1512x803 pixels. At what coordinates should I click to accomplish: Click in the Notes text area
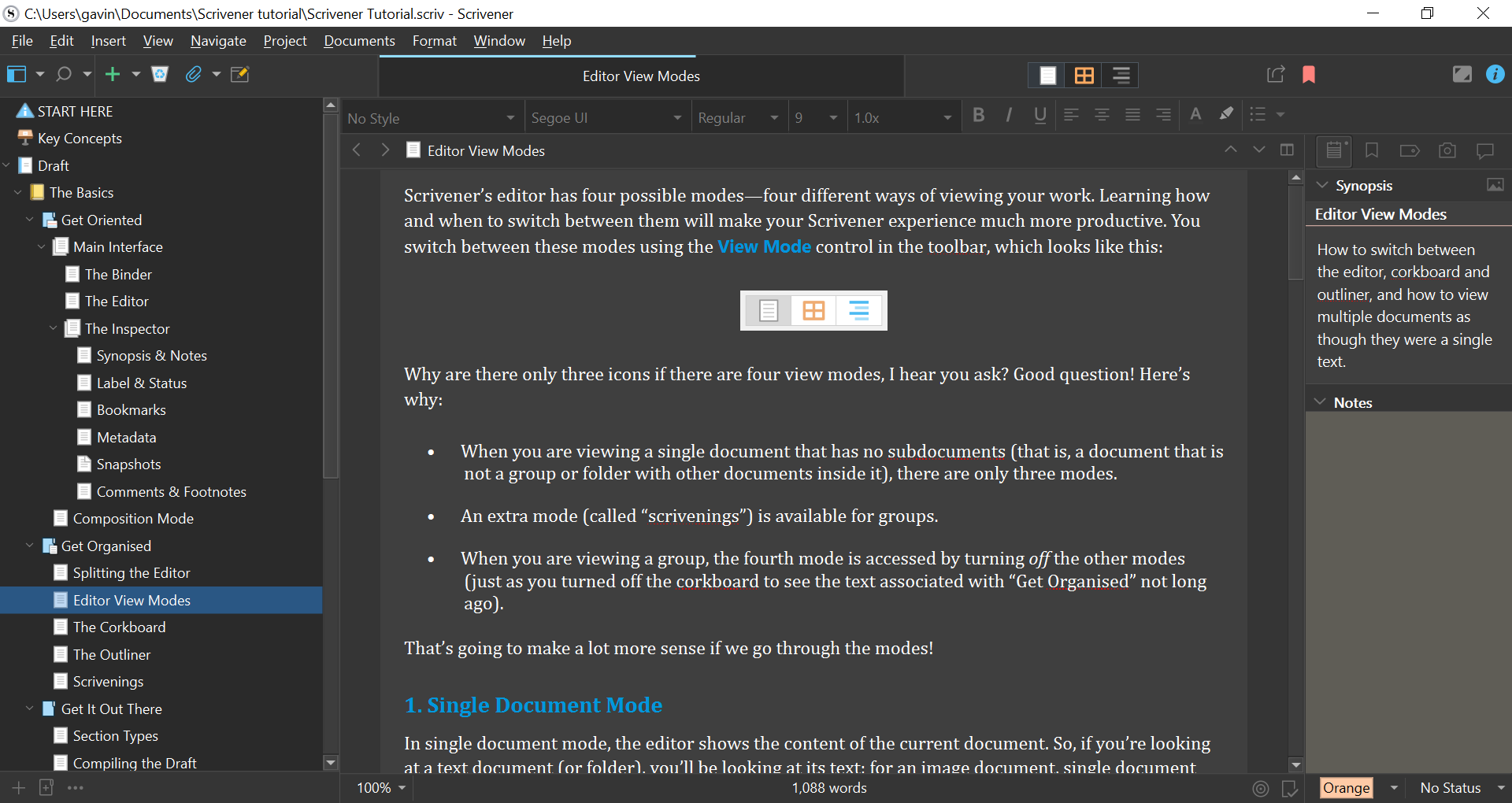[x=1408, y=590]
